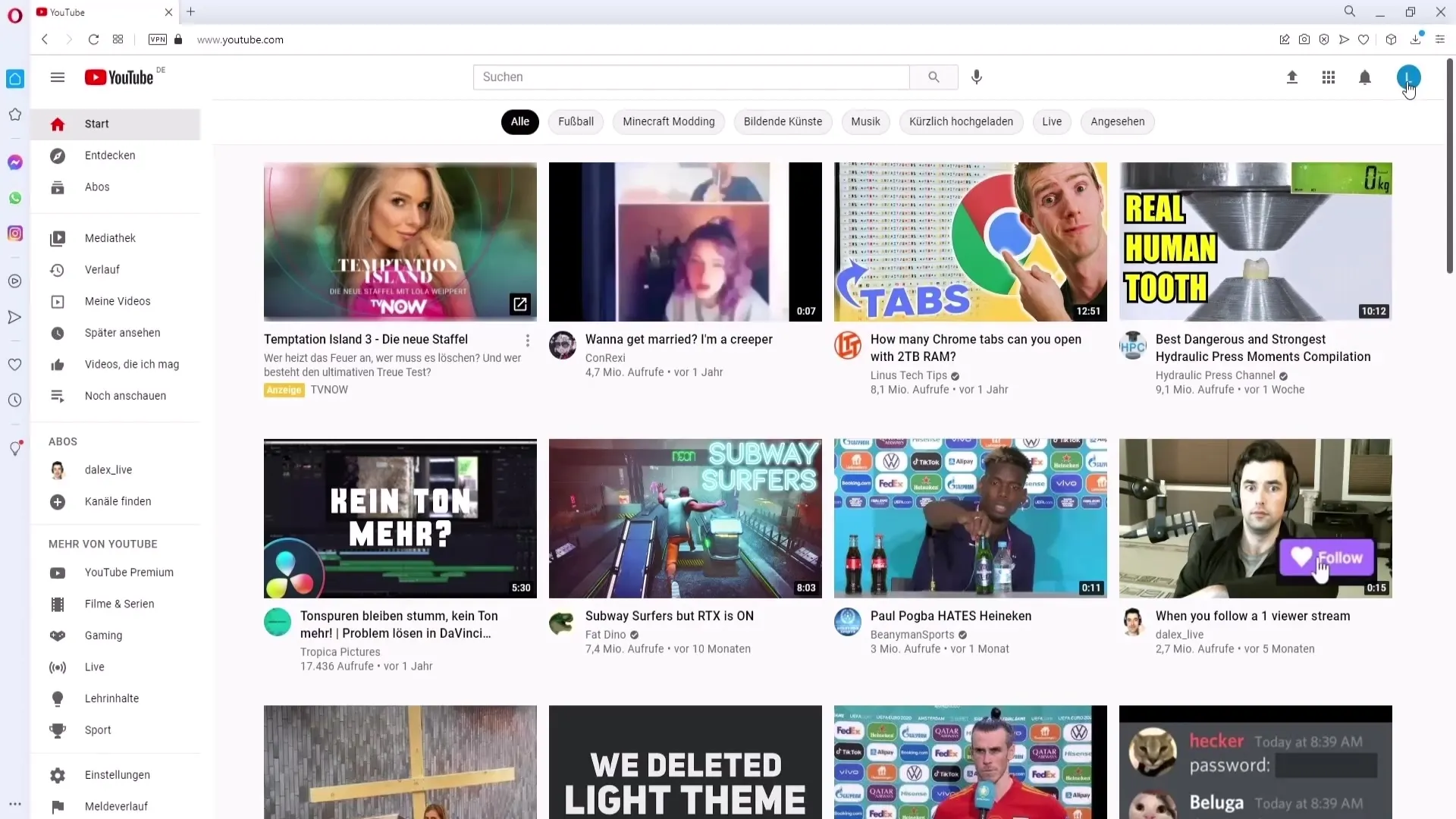Click the search magnifier button

pos(934,77)
